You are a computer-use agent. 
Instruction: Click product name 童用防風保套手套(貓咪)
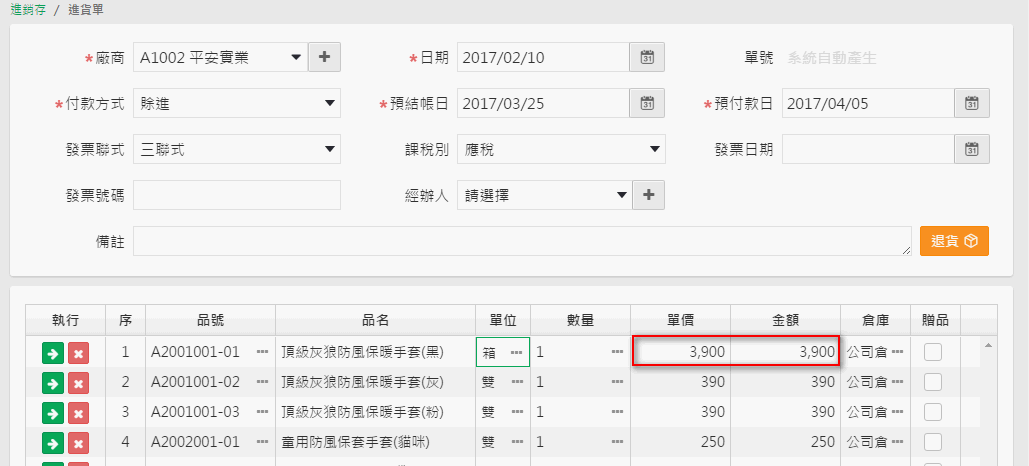pyautogui.click(x=355, y=442)
